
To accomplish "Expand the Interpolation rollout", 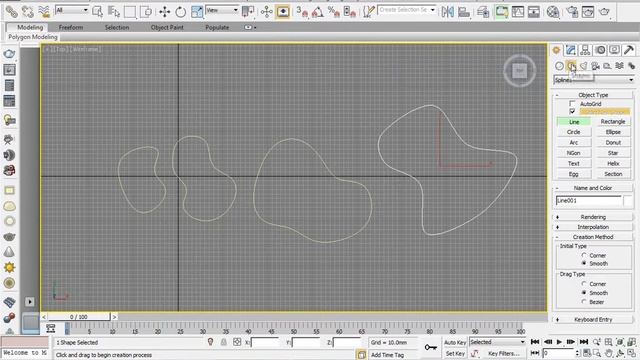I will click(593, 227).
